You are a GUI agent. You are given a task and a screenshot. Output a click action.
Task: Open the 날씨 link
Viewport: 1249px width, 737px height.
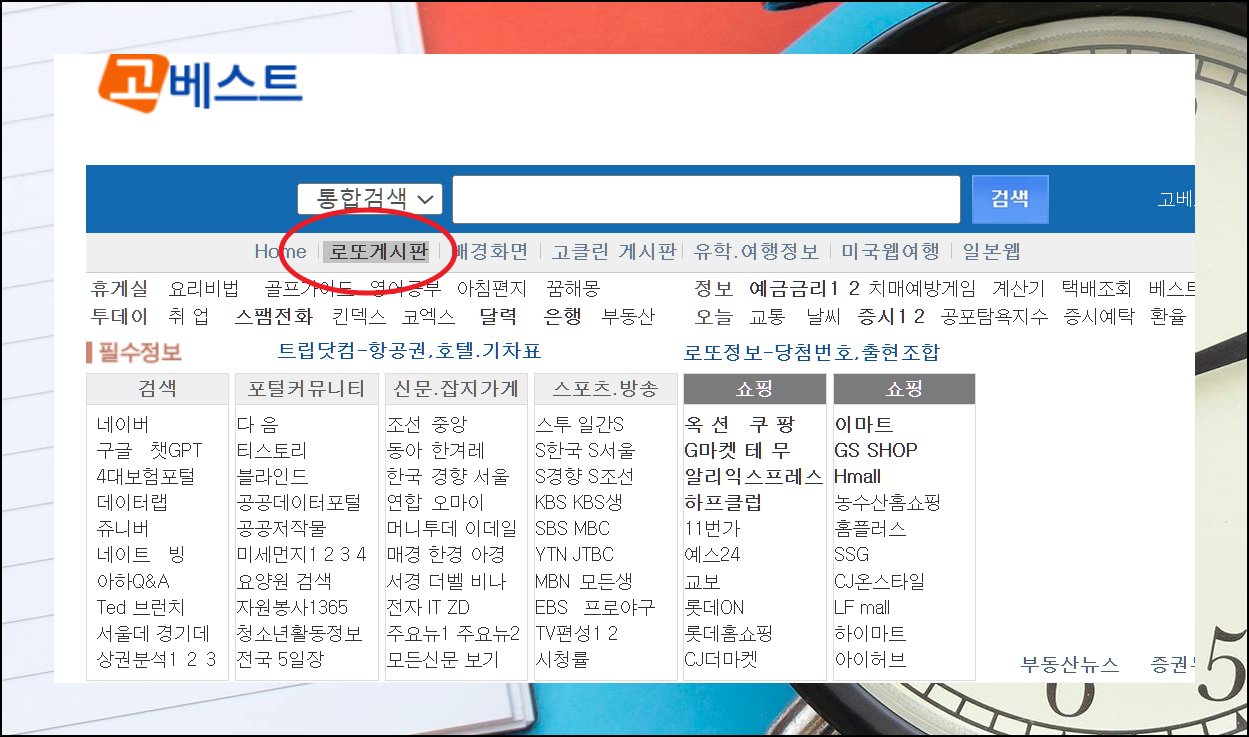pos(824,317)
